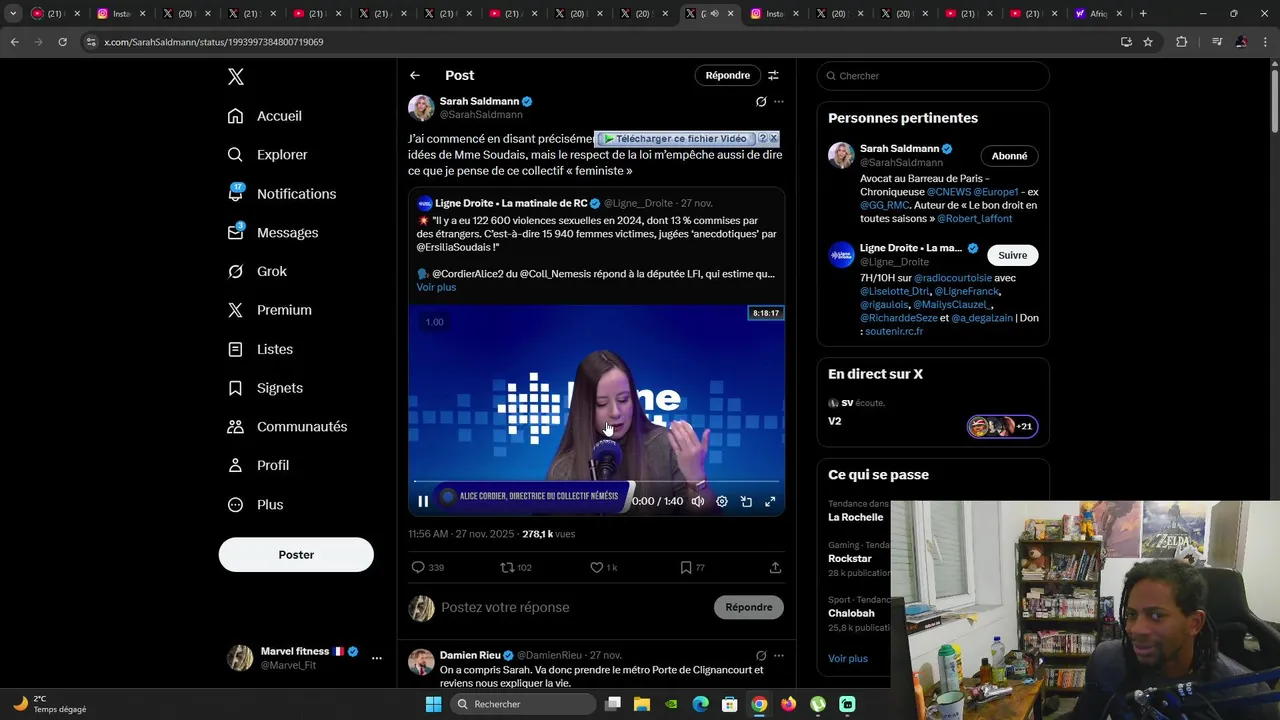This screenshot has height=720, width=1280.
Task: Click the Abonné button for Sarah Saldmann
Action: 1009,156
